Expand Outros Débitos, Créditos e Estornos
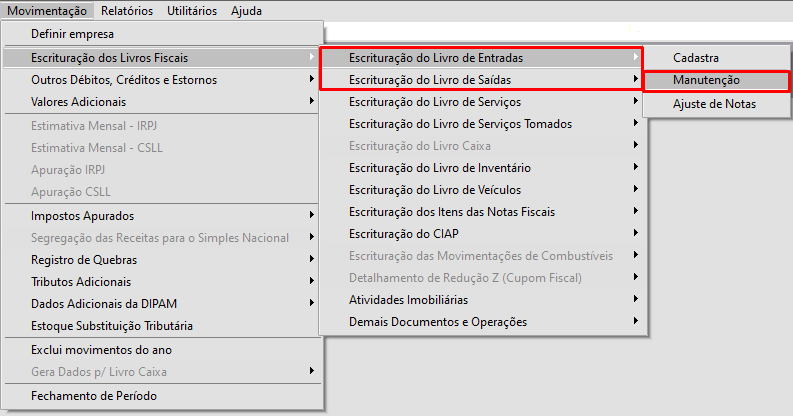 coord(163,80)
